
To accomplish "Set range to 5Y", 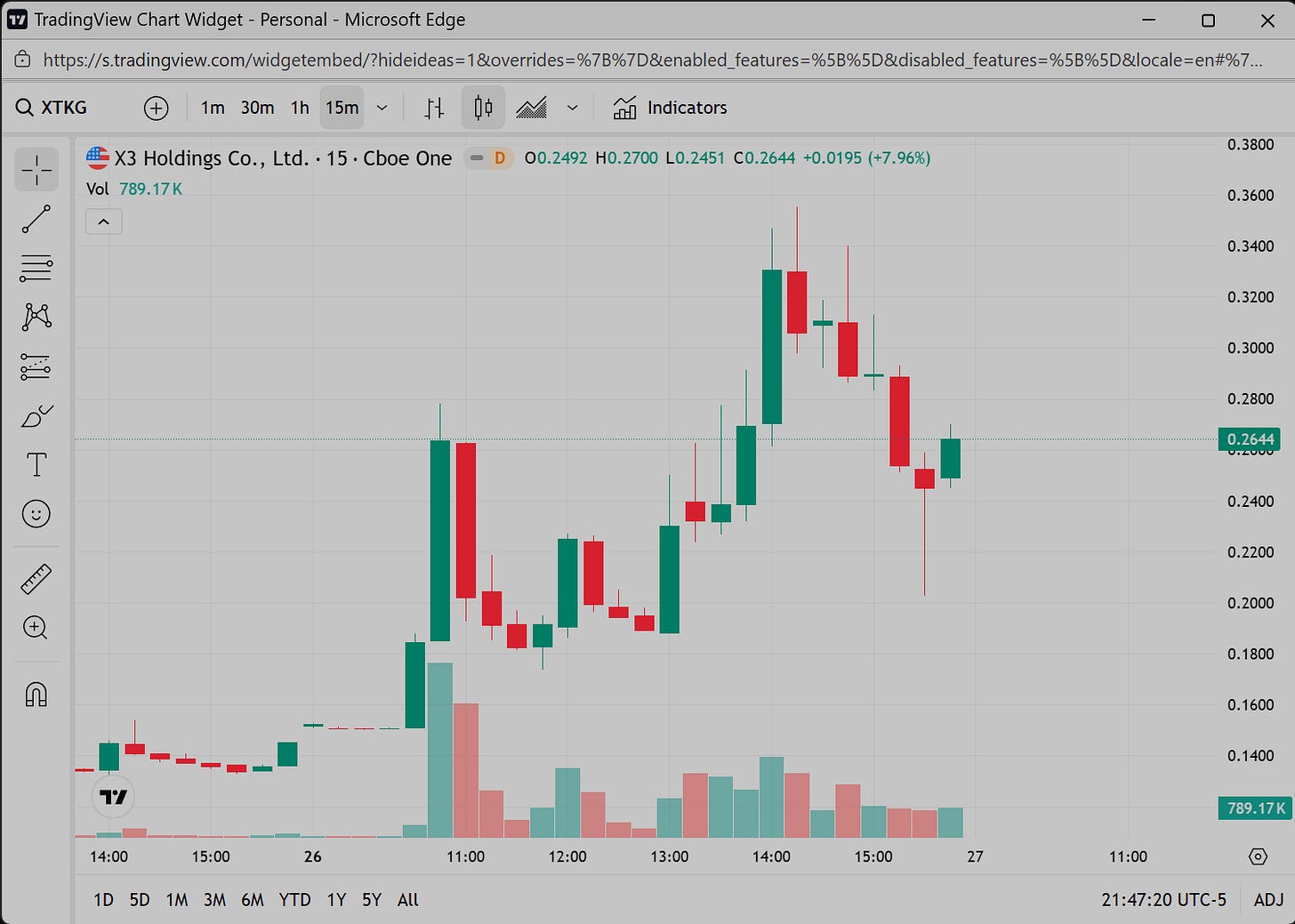I will [x=372, y=900].
